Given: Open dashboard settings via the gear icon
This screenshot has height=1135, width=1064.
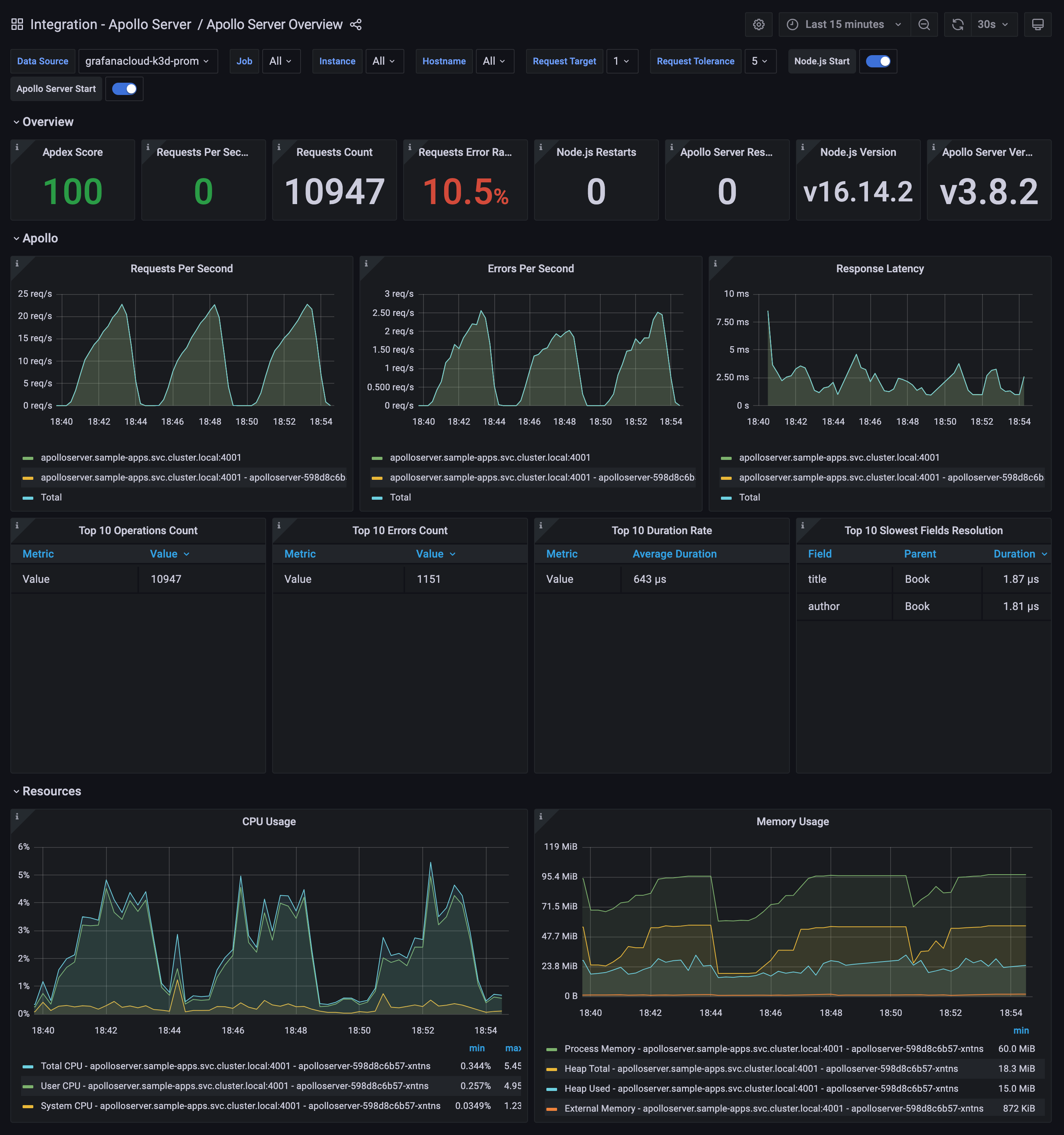Looking at the screenshot, I should tap(758, 25).
